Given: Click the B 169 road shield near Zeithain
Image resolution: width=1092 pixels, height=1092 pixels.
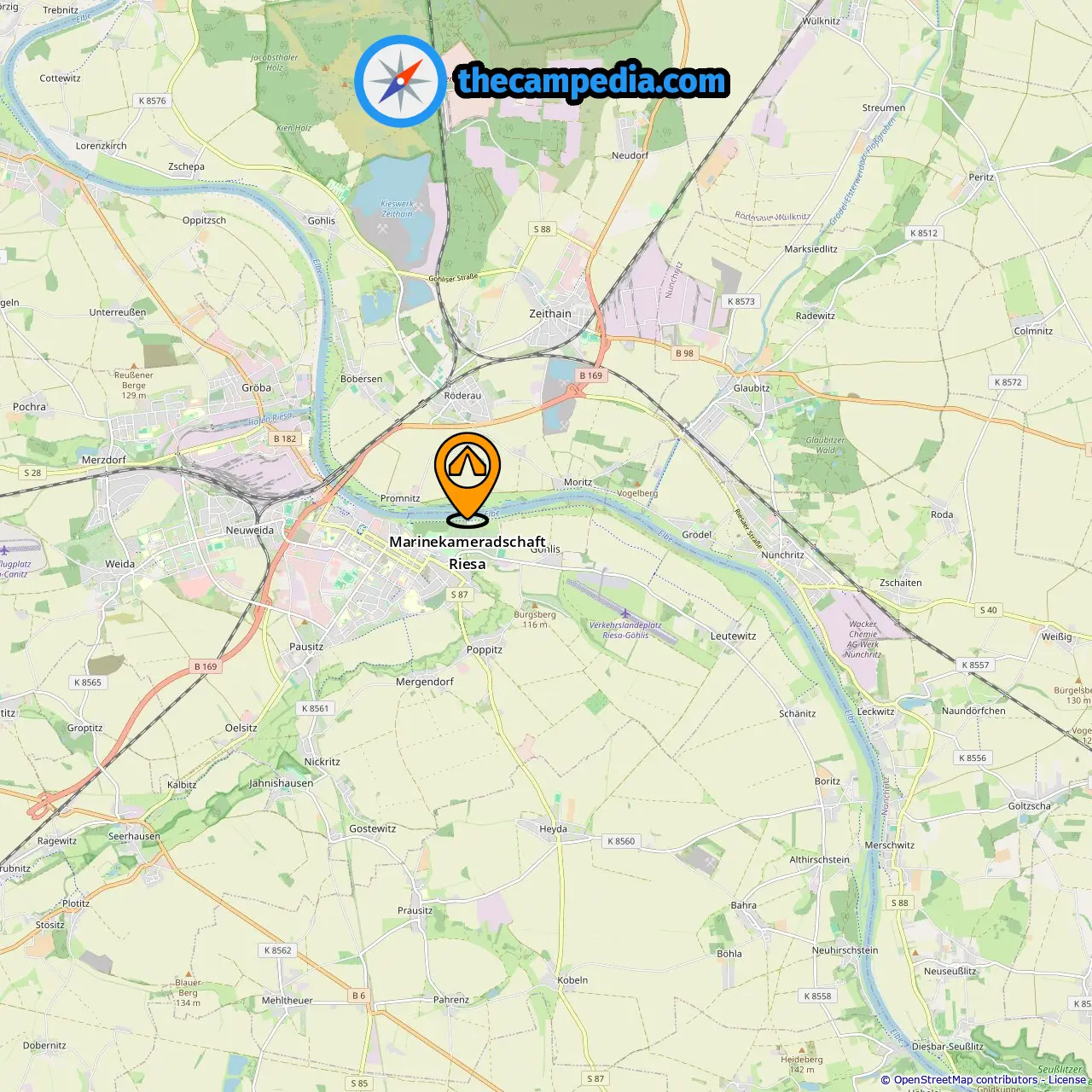Looking at the screenshot, I should (x=590, y=375).
